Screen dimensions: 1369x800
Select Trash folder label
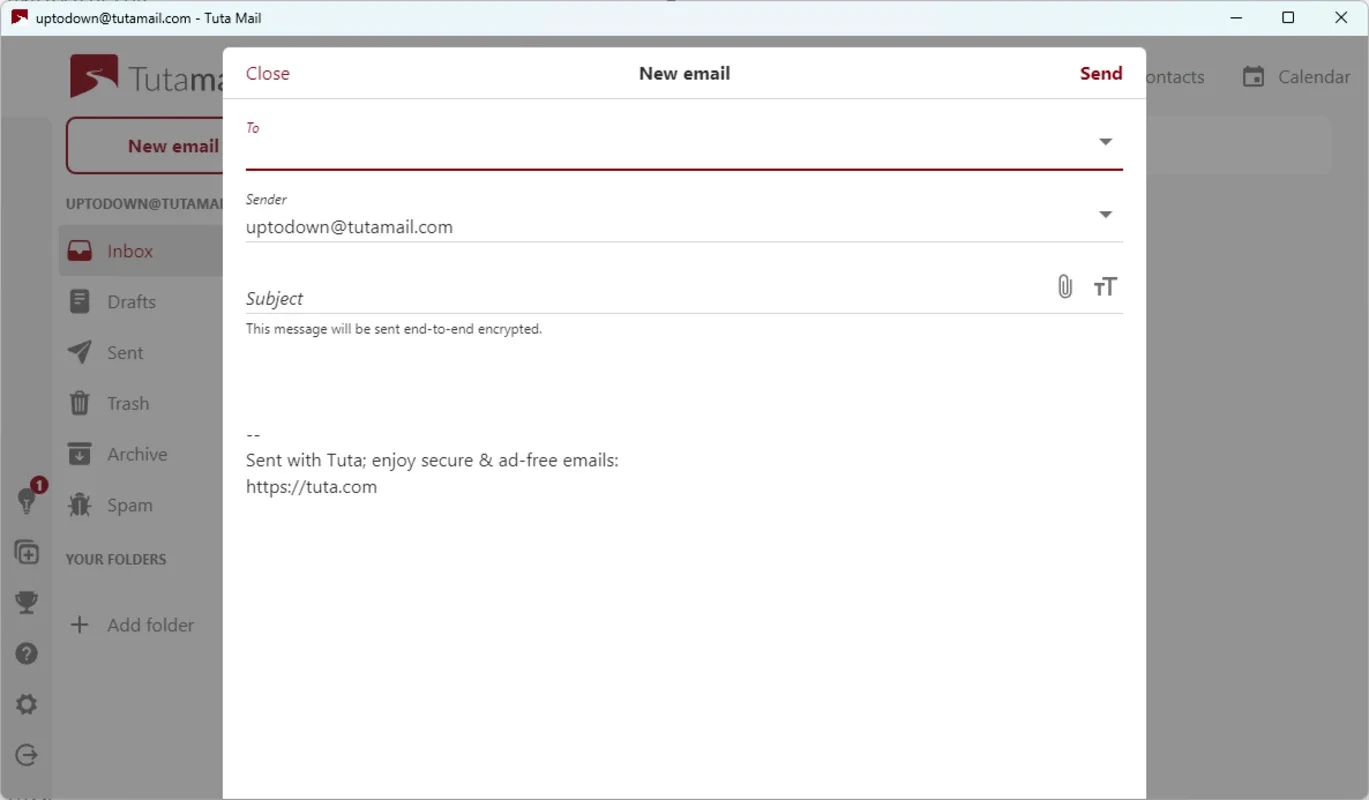[x=128, y=403]
